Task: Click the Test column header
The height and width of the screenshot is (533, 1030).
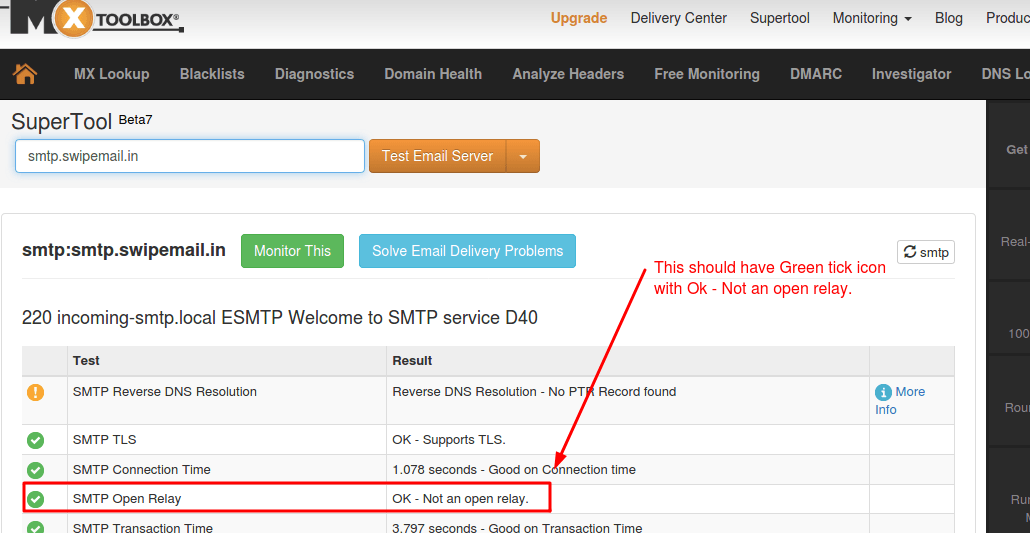Action: tap(86, 361)
